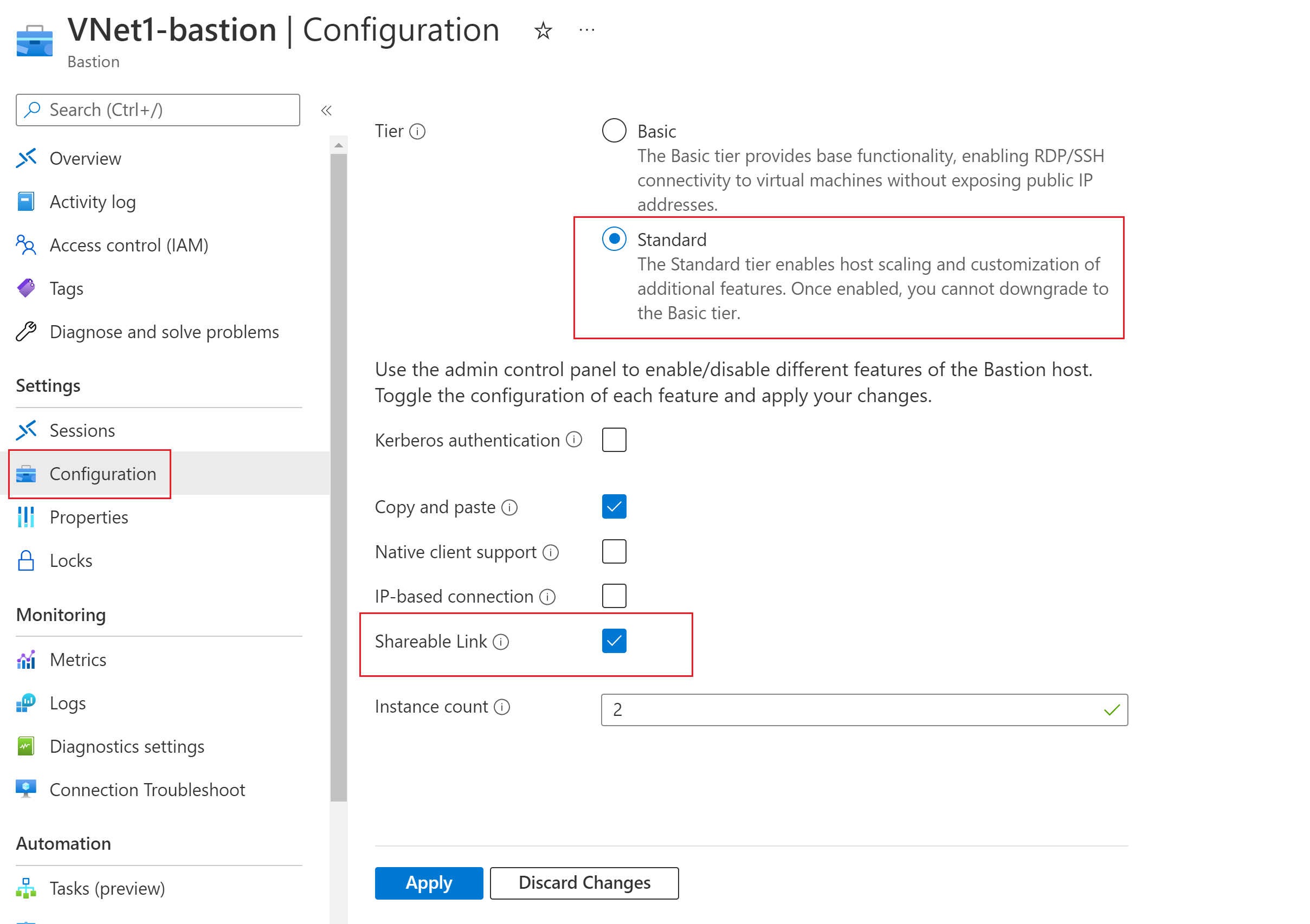This screenshot has width=1310, height=924.
Task: Open Activity log section
Action: (x=93, y=201)
